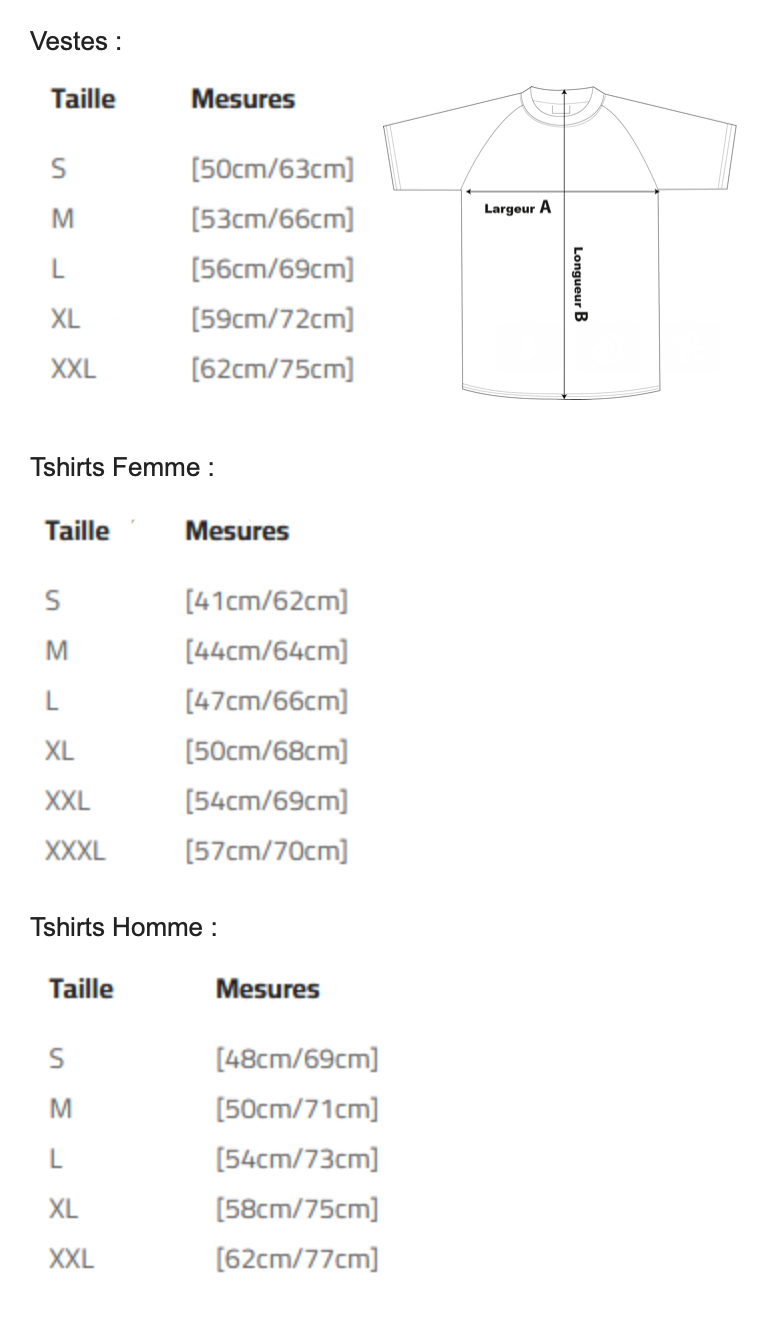This screenshot has height=1324, width=775.
Task: Click the Largeur A label on diagram
Action: (518, 208)
